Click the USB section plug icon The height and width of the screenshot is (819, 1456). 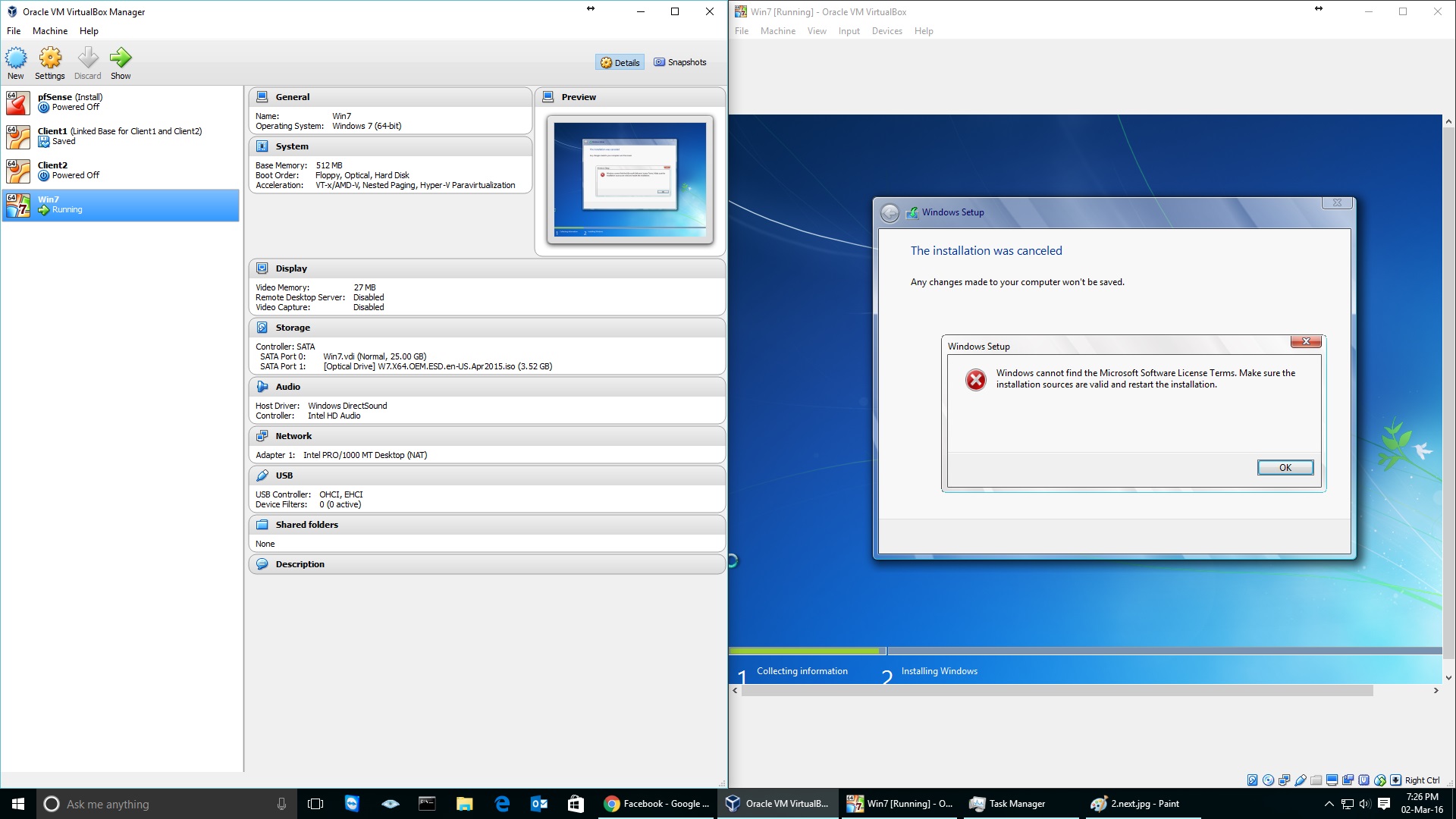tap(262, 475)
